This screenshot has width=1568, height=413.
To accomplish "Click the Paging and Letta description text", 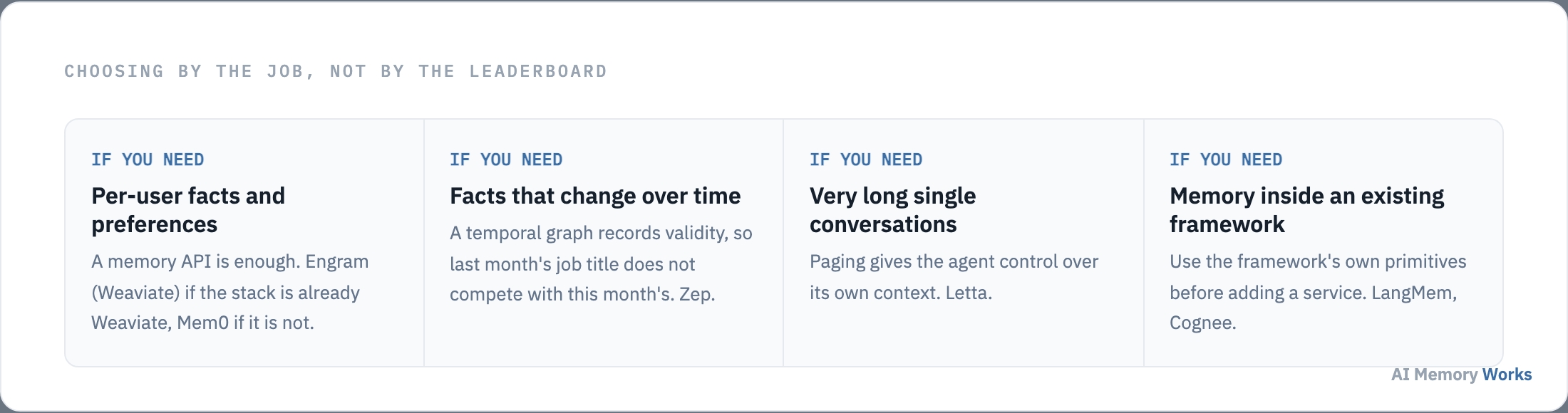I will pos(954,277).
